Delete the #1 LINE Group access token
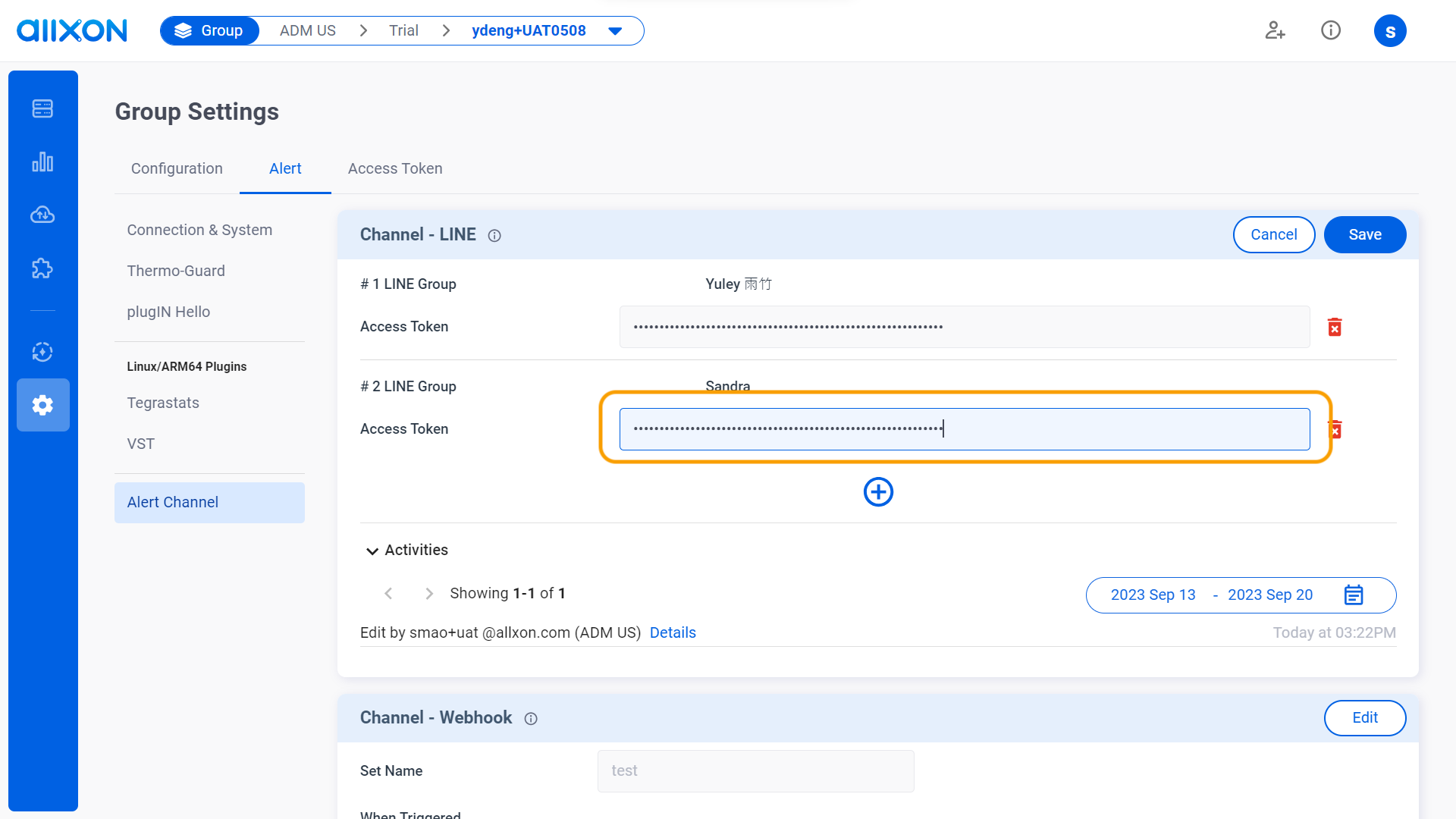The image size is (1456, 819). (x=1335, y=327)
